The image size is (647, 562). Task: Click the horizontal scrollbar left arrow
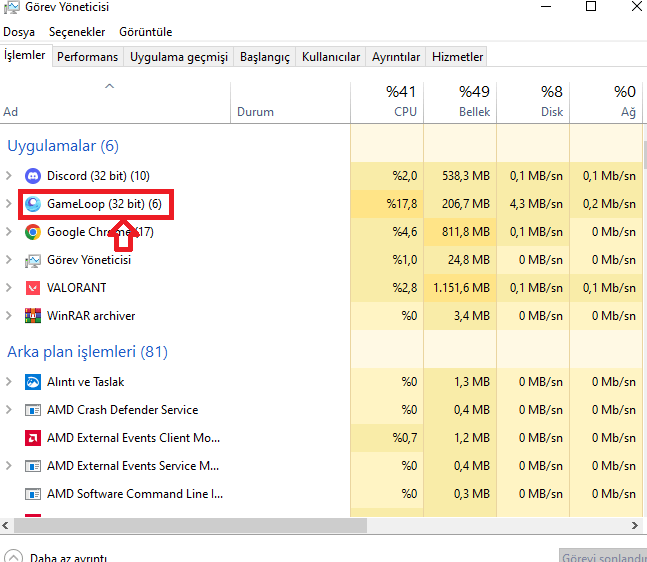[x=5, y=526]
